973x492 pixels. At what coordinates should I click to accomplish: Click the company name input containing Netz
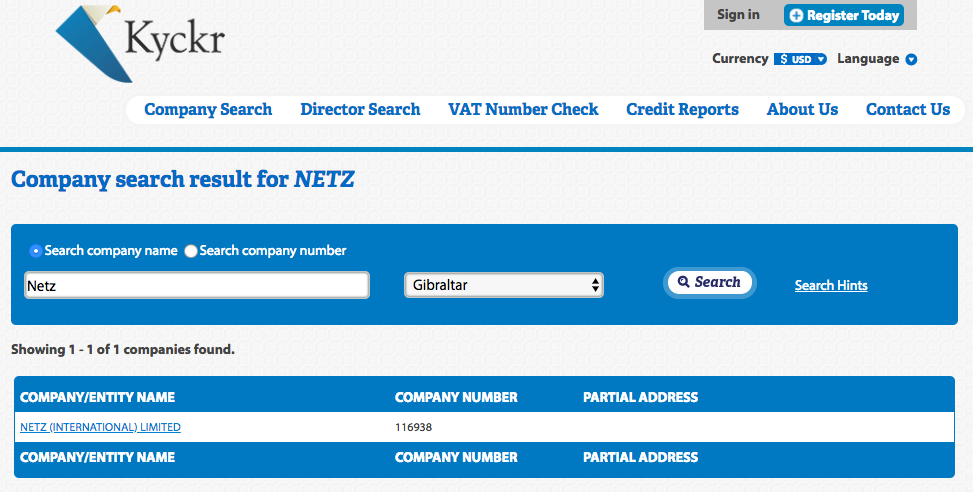click(x=197, y=285)
